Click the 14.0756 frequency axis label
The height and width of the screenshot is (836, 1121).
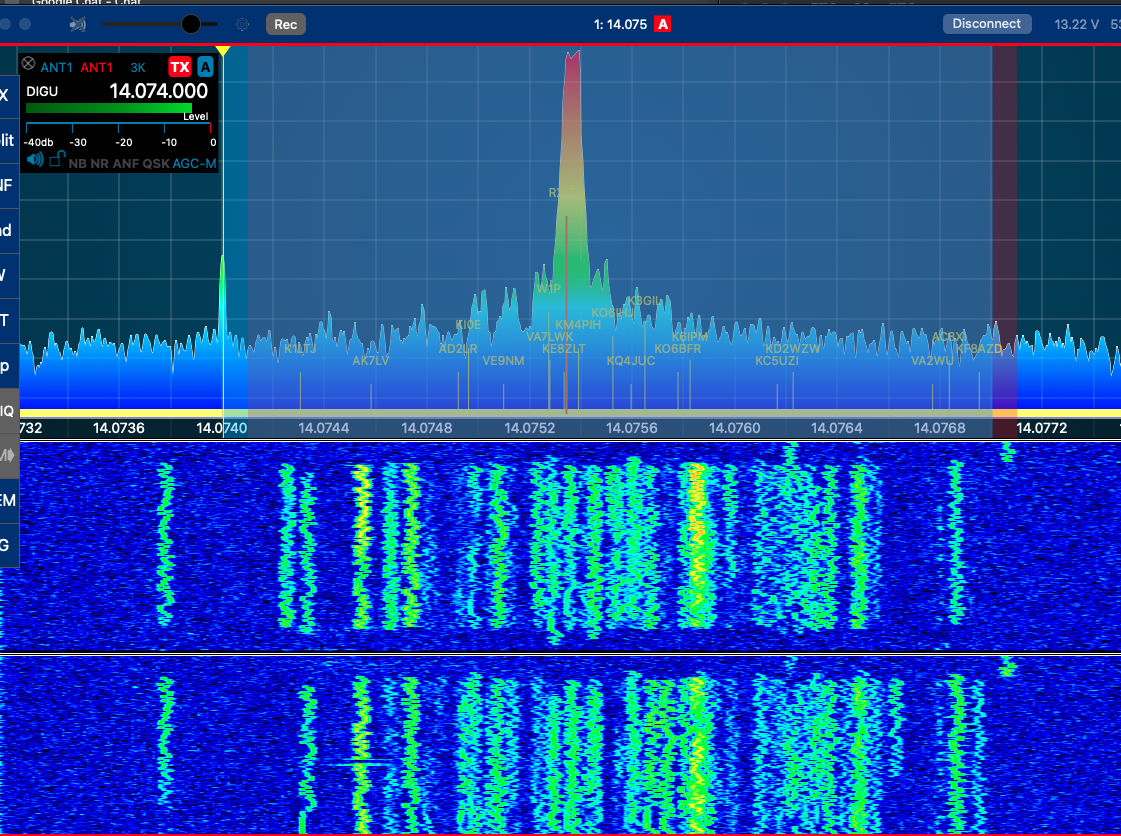click(631, 428)
